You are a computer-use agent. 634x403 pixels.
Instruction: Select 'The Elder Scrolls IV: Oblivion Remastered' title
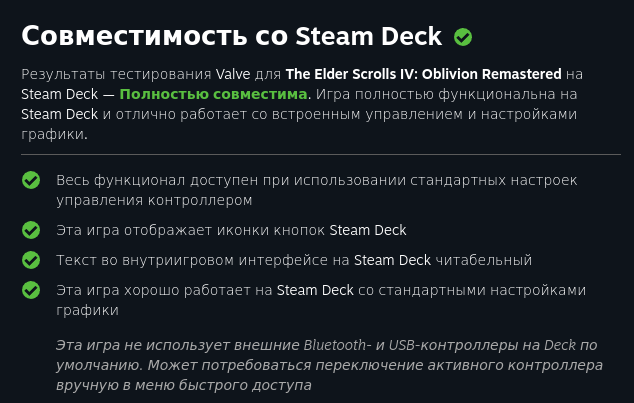[x=423, y=74]
